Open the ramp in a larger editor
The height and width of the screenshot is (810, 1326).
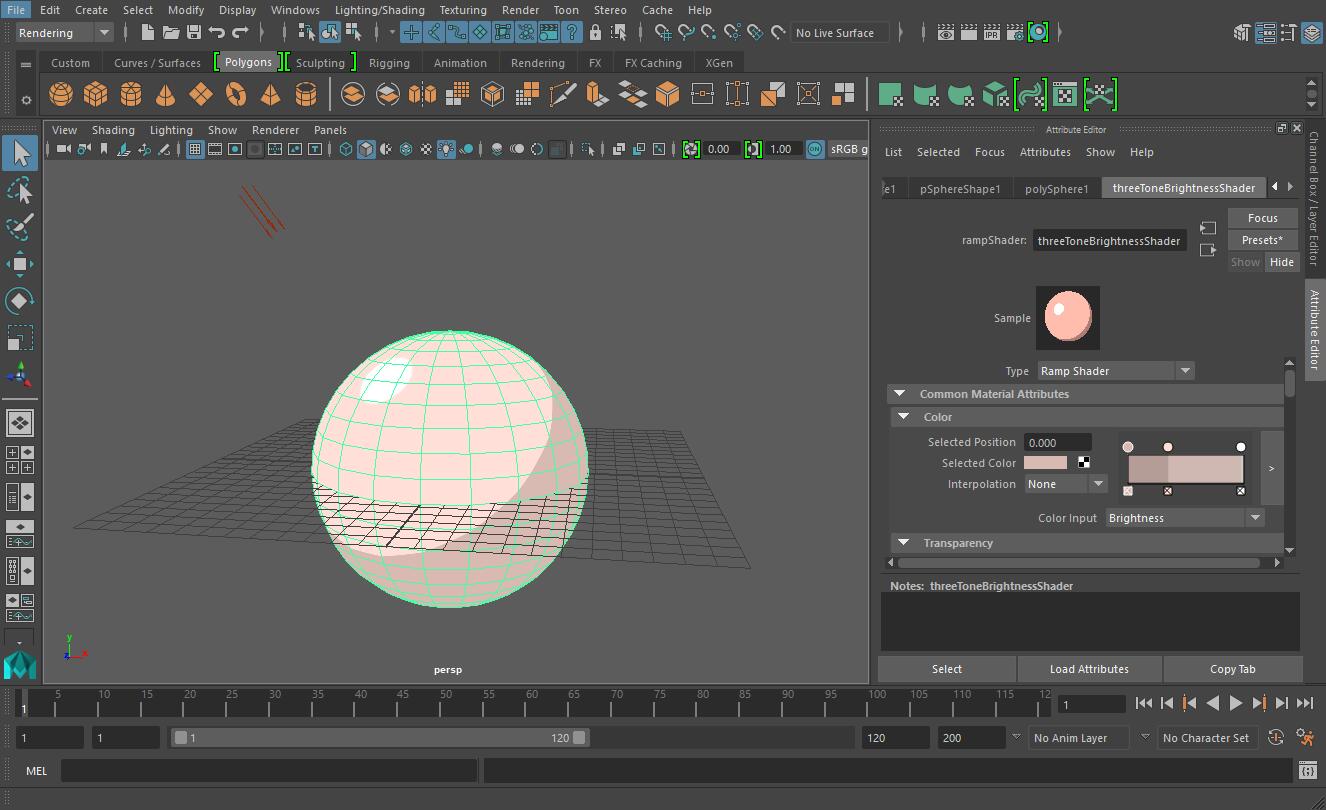(x=1272, y=468)
